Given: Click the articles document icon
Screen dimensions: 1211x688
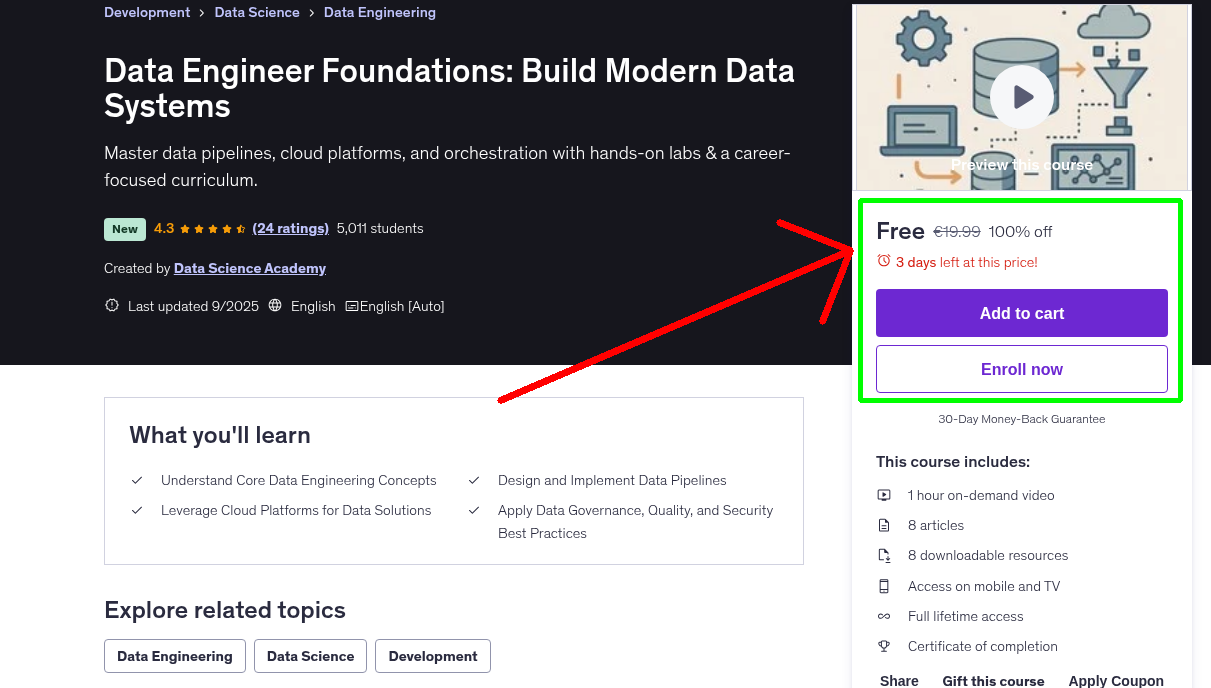Looking at the screenshot, I should coord(884,525).
